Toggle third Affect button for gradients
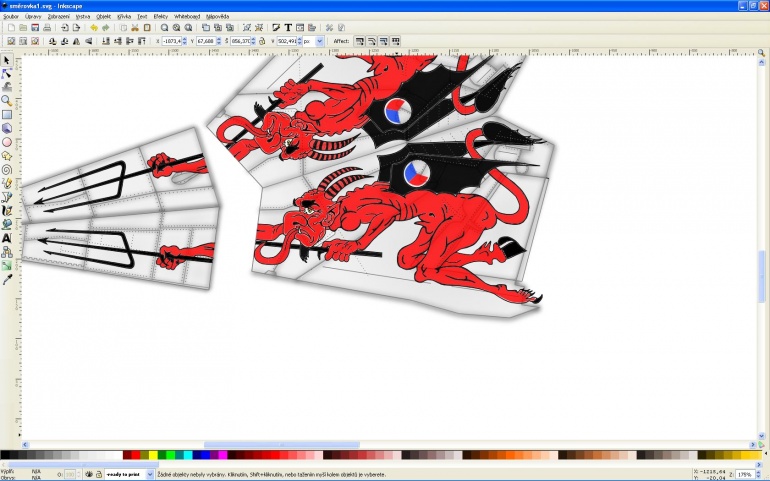 pyautogui.click(x=383, y=41)
